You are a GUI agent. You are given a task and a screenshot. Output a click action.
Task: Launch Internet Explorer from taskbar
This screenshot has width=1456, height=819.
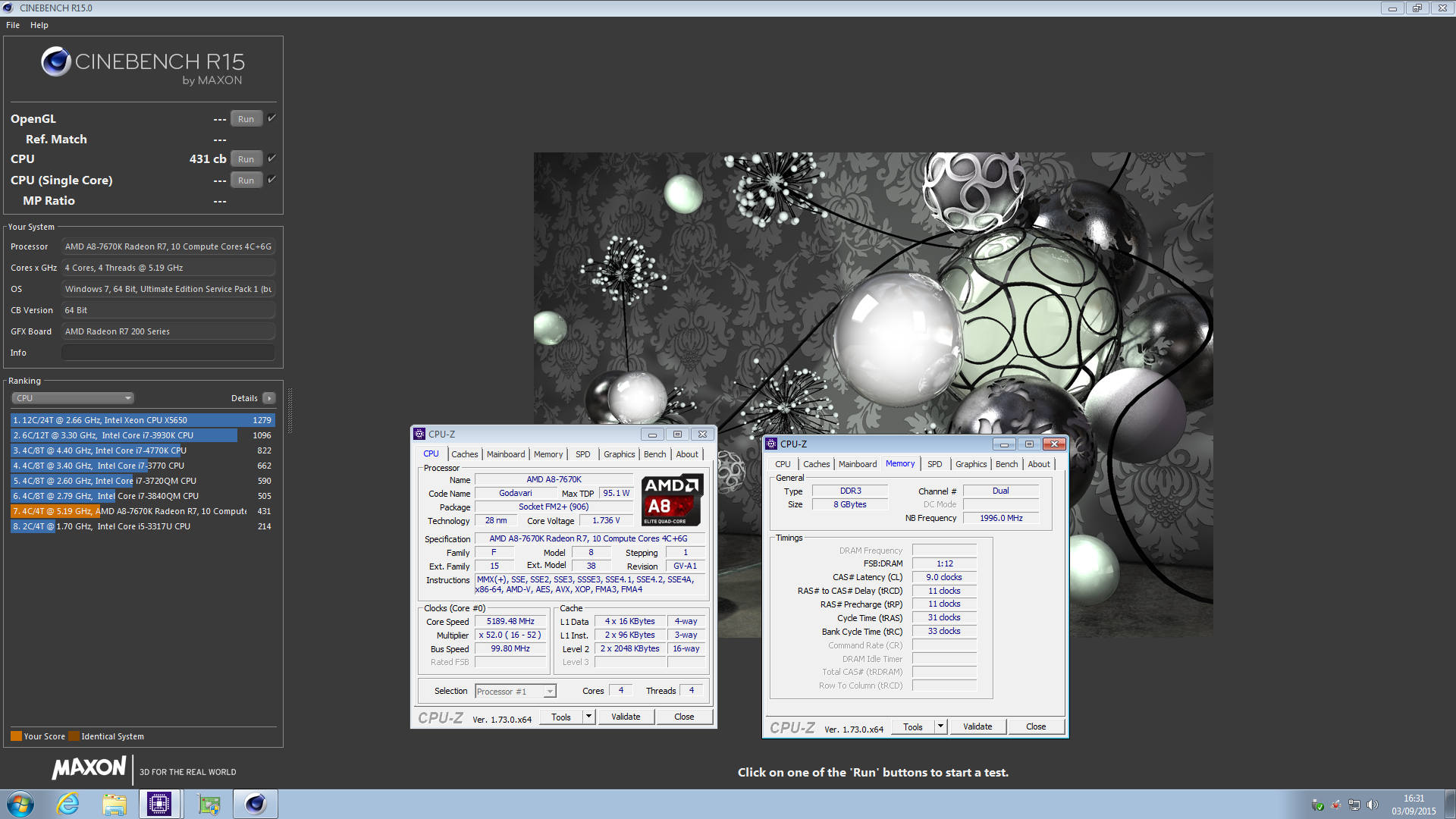68,804
